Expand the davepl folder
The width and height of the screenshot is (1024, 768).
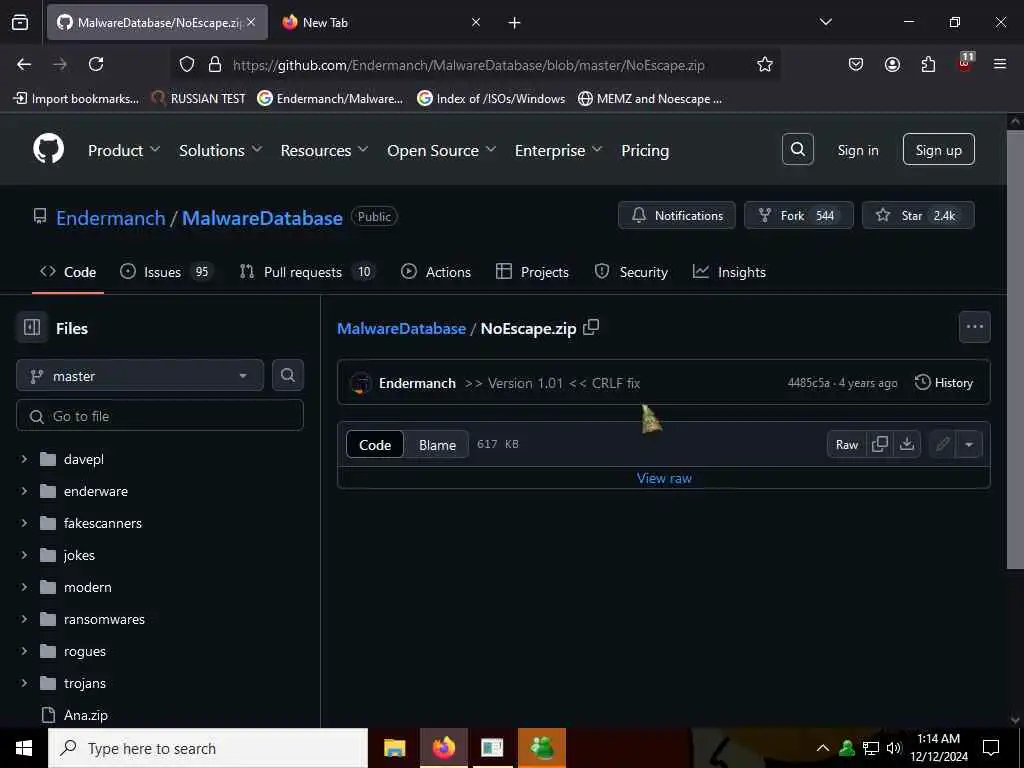[x=24, y=459]
